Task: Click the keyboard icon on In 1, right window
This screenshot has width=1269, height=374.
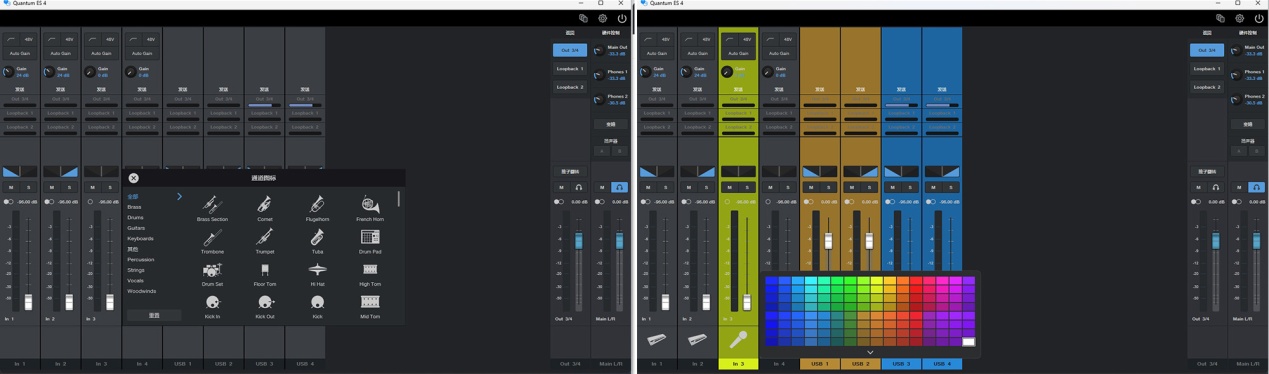Action: pos(656,340)
